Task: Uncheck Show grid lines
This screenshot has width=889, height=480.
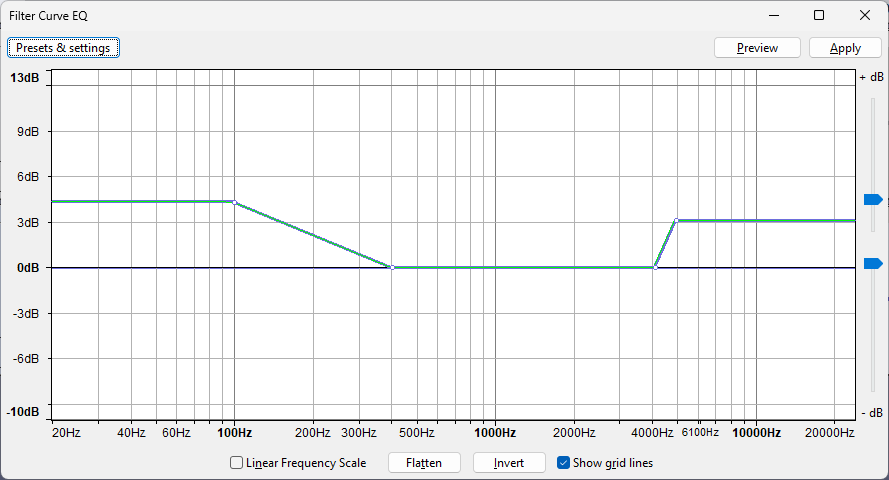Action: pos(563,462)
